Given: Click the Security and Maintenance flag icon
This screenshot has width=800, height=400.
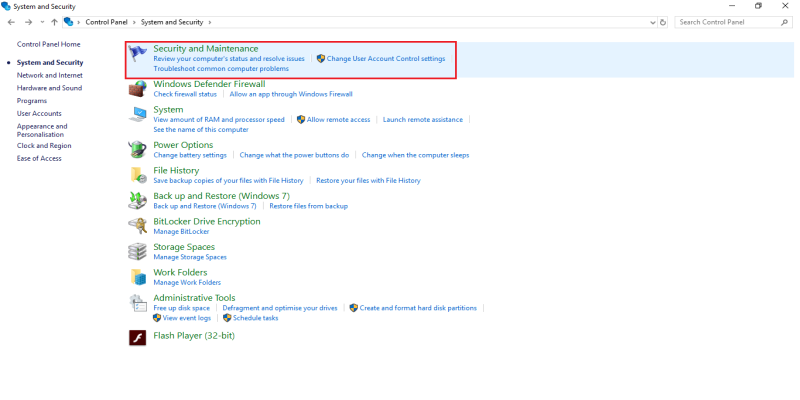Looking at the screenshot, I should click(137, 54).
